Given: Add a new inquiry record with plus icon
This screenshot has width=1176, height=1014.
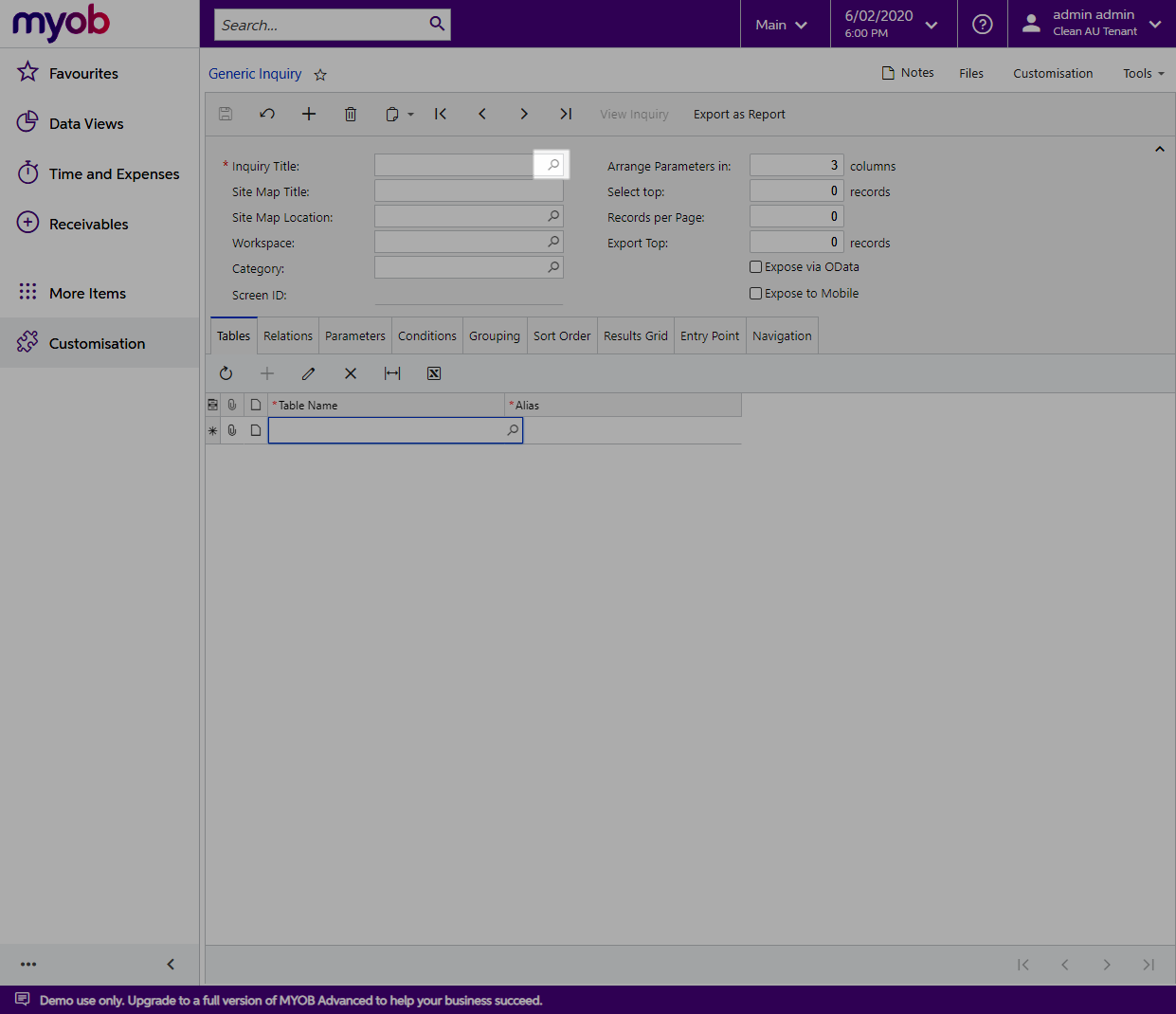Looking at the screenshot, I should point(309,114).
